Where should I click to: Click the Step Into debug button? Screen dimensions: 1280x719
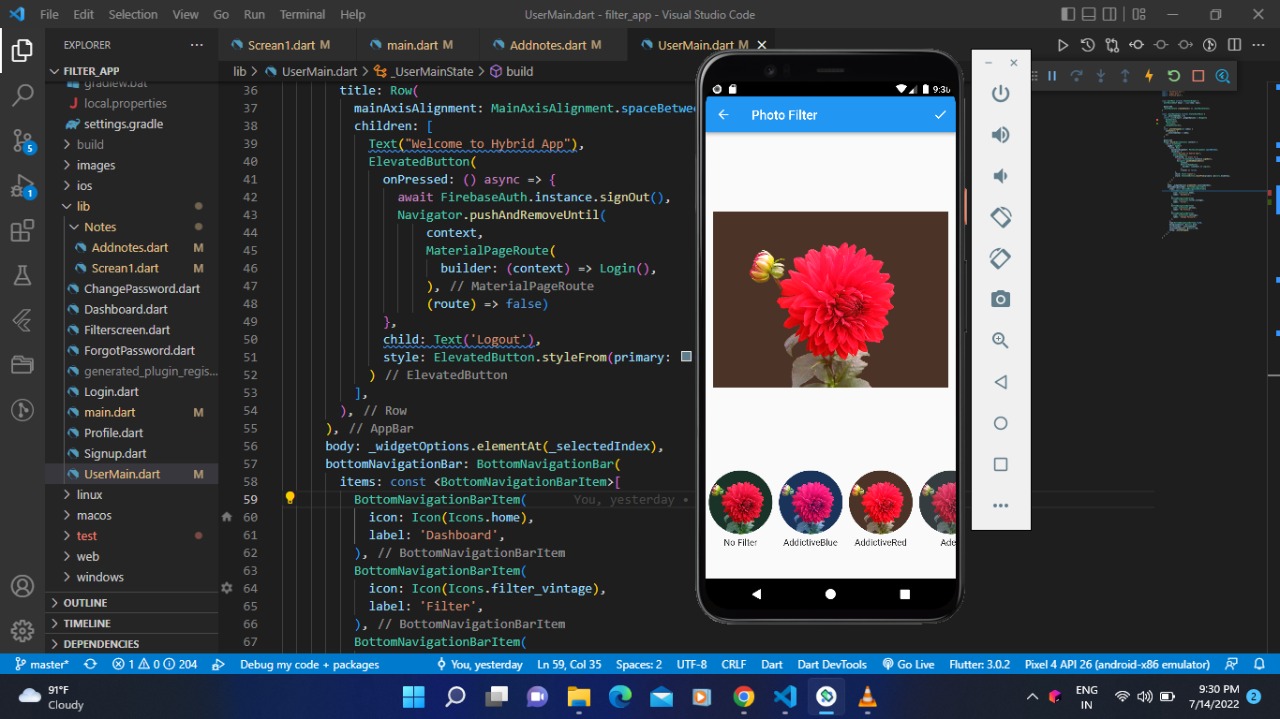[x=1101, y=76]
